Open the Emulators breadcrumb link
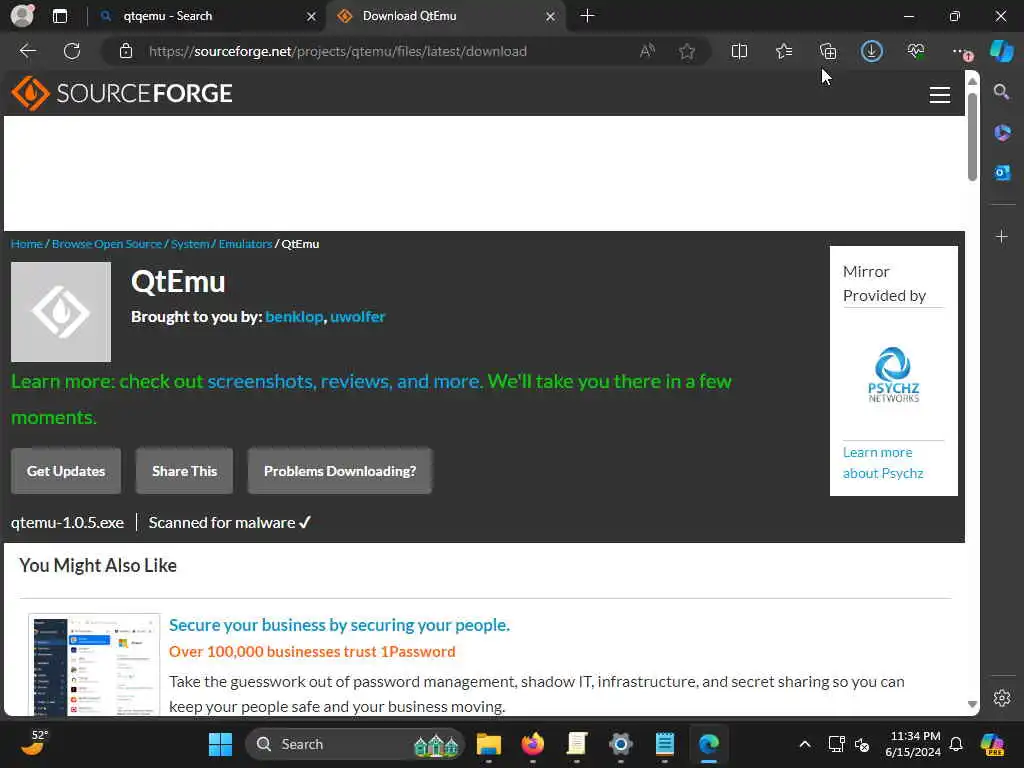The width and height of the screenshot is (1024, 768). (x=245, y=244)
